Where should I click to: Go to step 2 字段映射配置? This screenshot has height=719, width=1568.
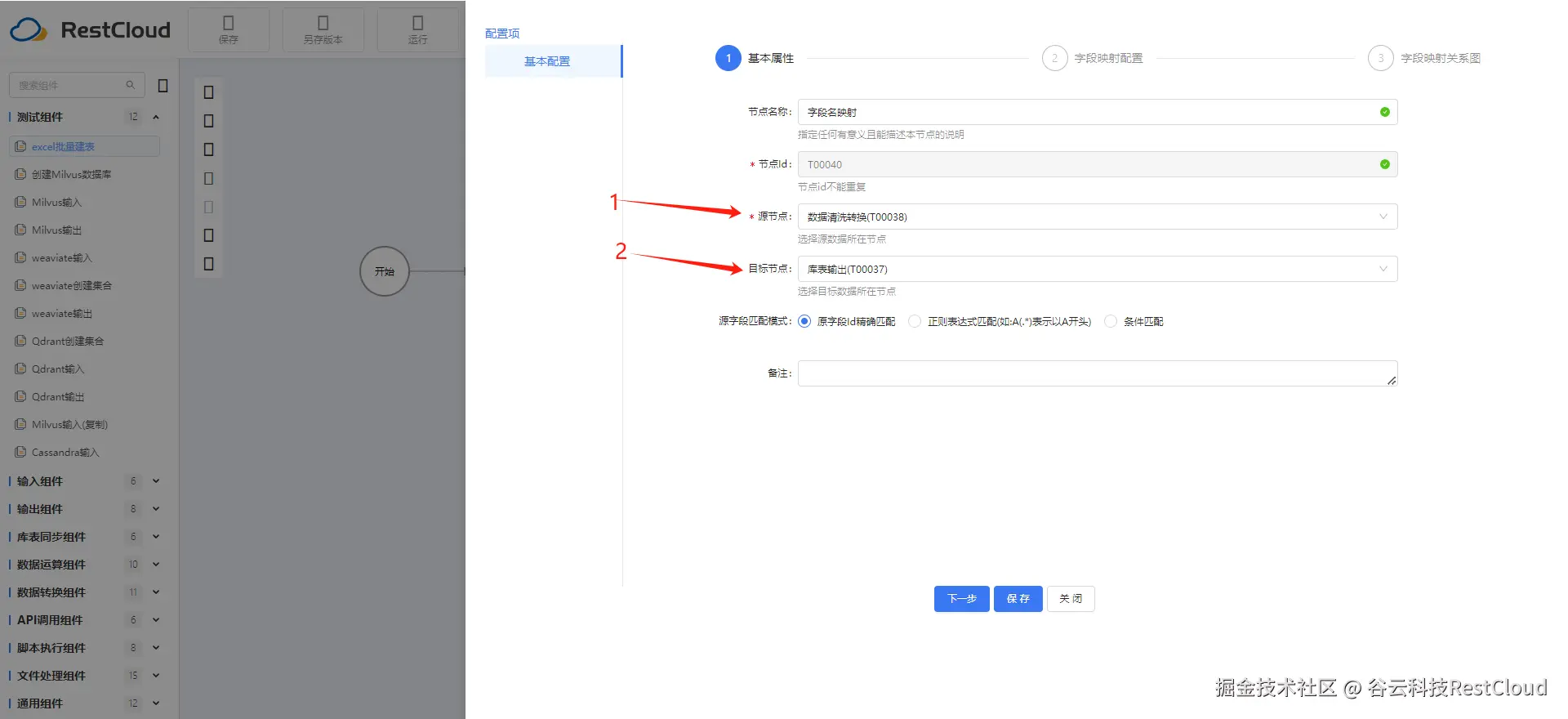1093,58
